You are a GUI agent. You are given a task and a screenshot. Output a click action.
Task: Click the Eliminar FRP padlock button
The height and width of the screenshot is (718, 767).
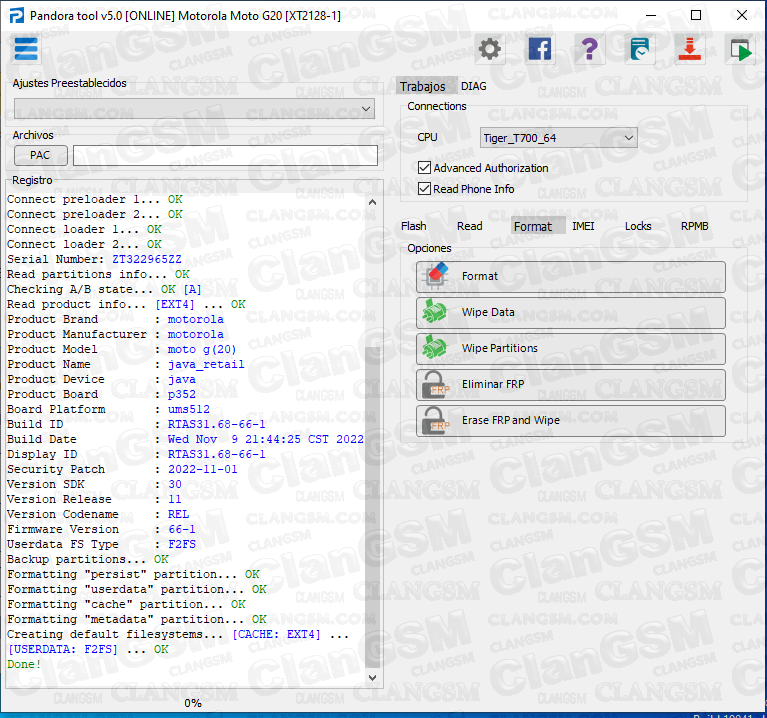coord(570,384)
